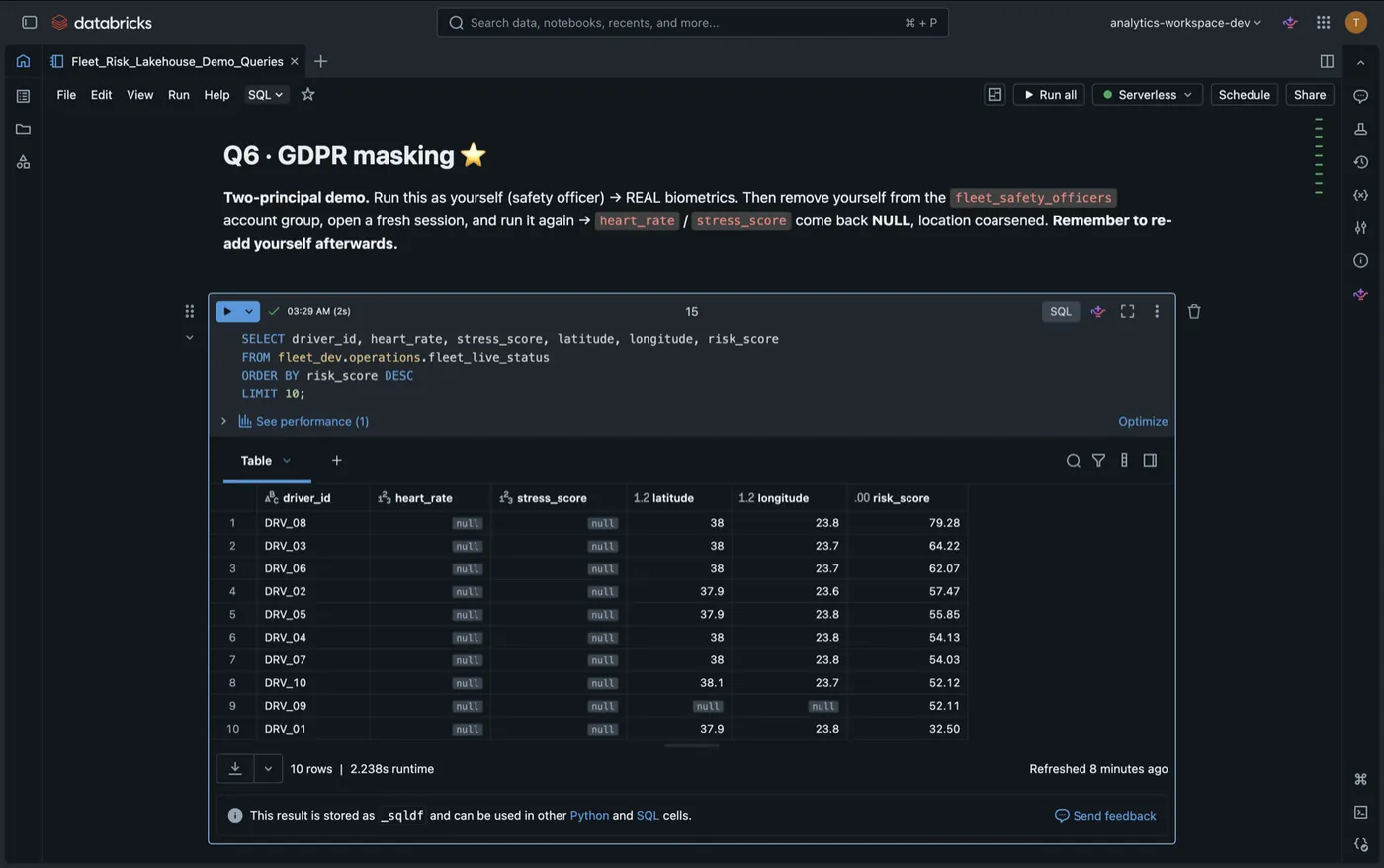This screenshot has height=868, width=1384.
Task: Open the Python link in result info
Action: coord(589,815)
